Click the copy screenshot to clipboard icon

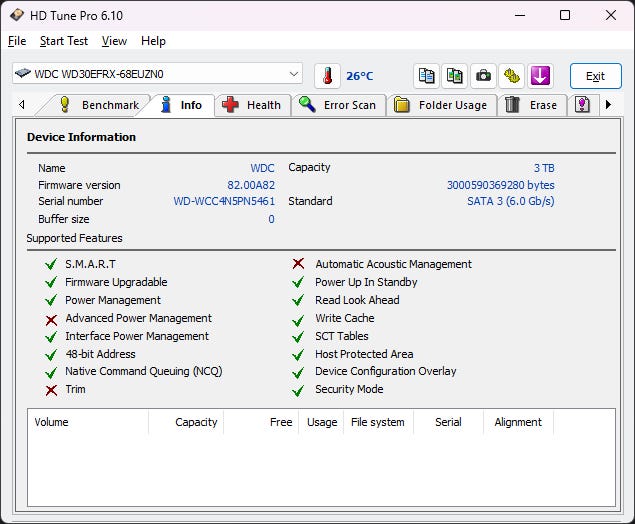click(454, 76)
